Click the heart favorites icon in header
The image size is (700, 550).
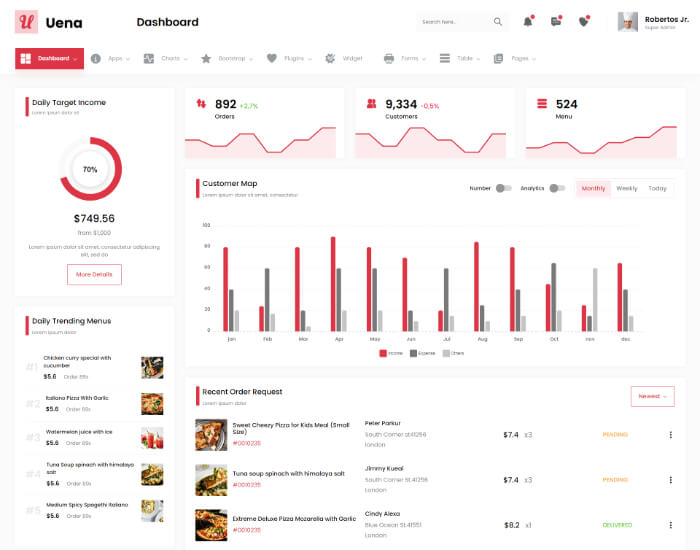pos(584,22)
